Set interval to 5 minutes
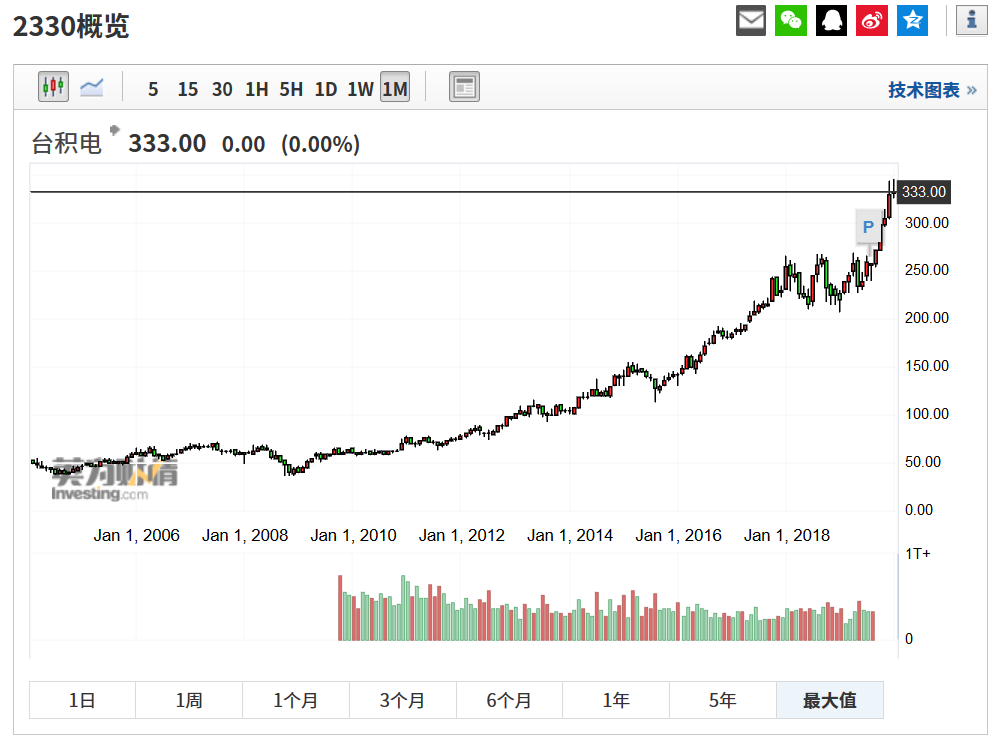The height and width of the screenshot is (743, 996). (x=153, y=89)
